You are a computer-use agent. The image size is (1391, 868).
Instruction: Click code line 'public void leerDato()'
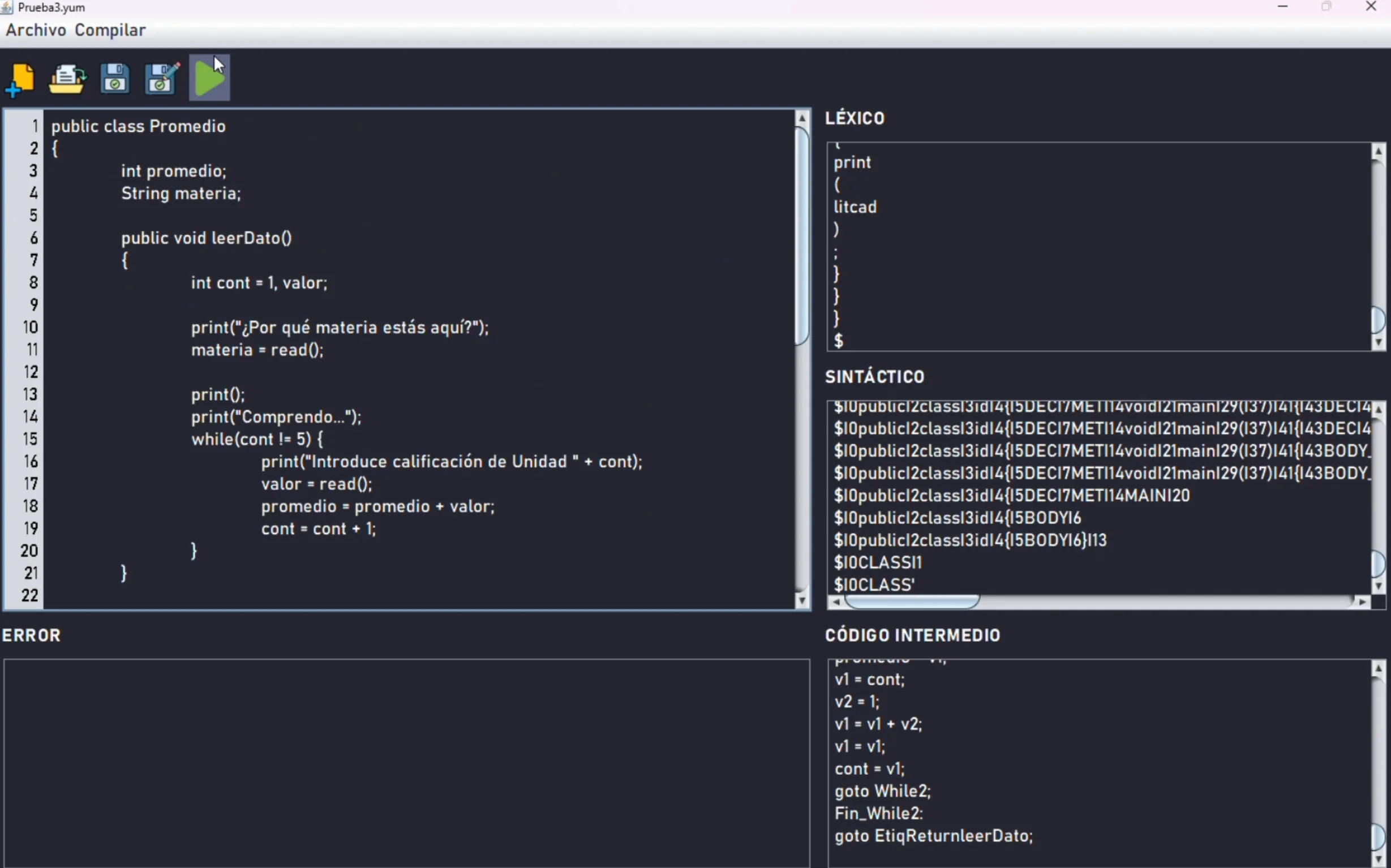pyautogui.click(x=207, y=238)
